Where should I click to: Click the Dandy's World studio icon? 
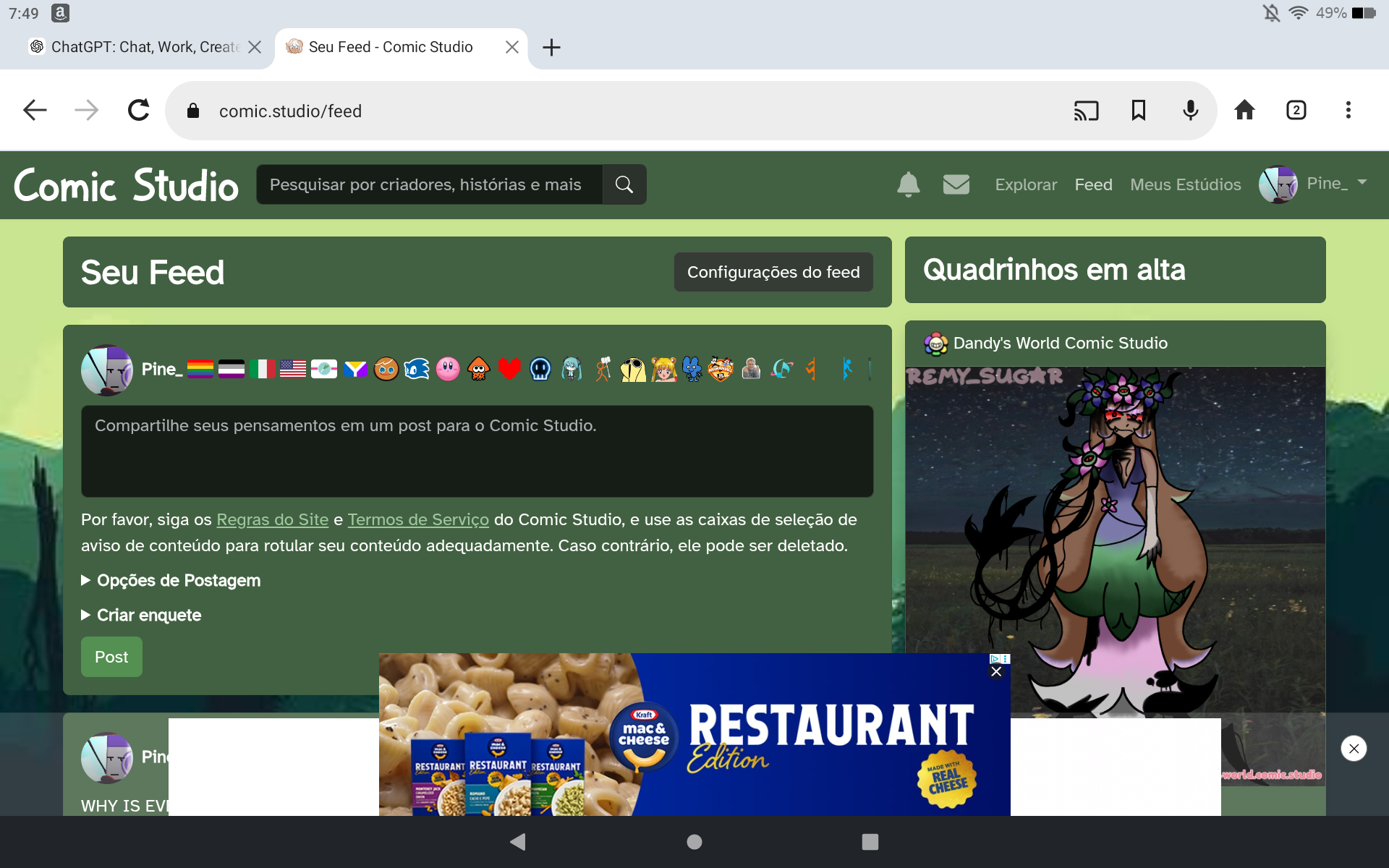point(935,343)
